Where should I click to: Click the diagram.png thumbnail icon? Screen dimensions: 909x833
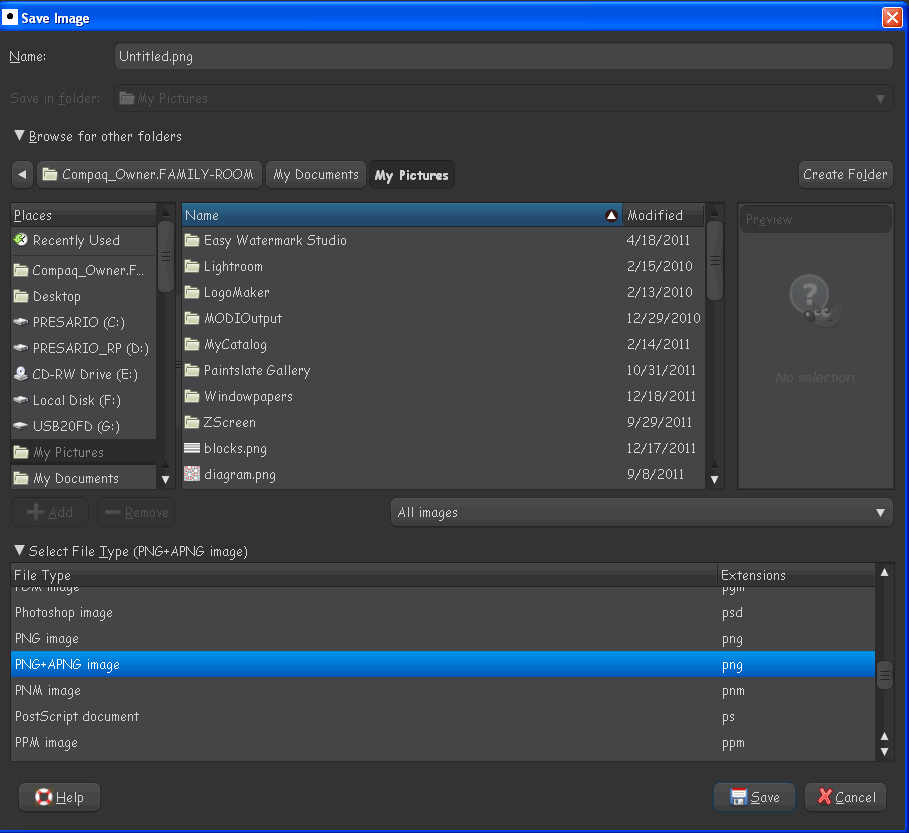pyautogui.click(x=192, y=474)
